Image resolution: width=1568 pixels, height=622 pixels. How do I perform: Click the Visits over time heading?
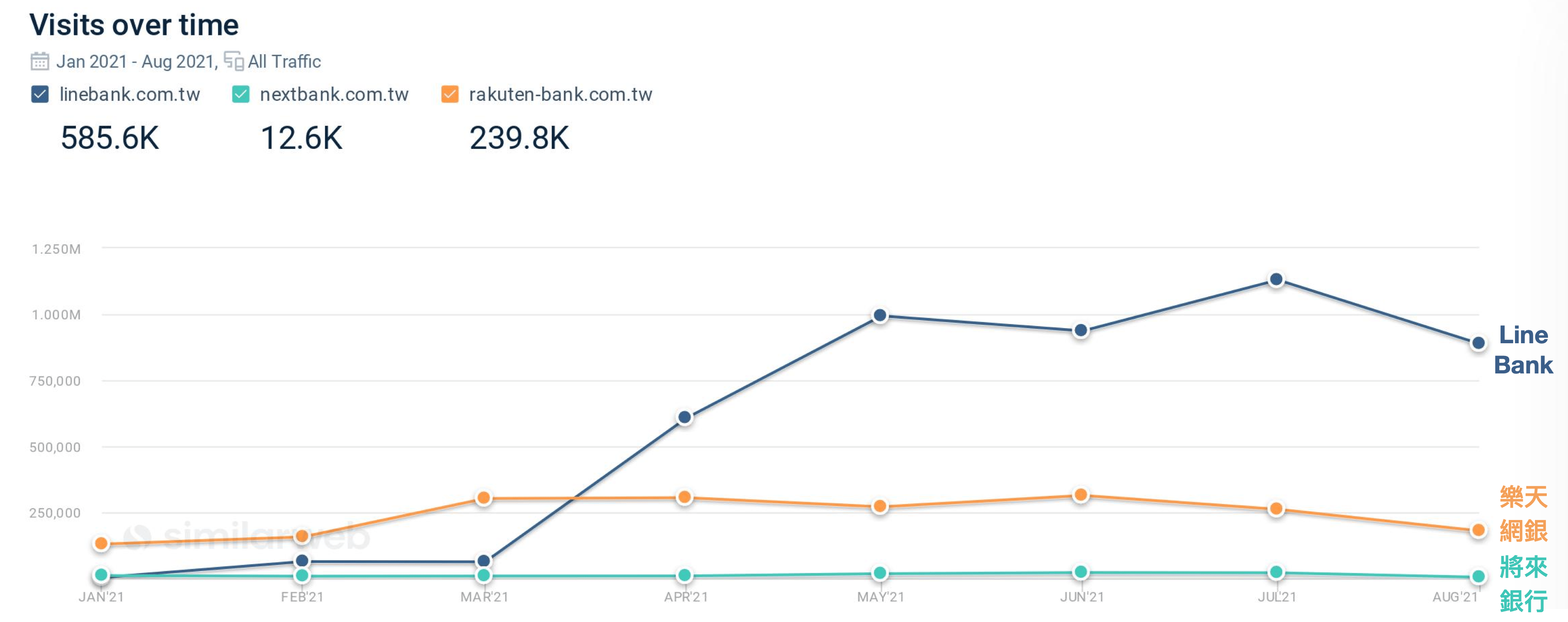coord(134,25)
